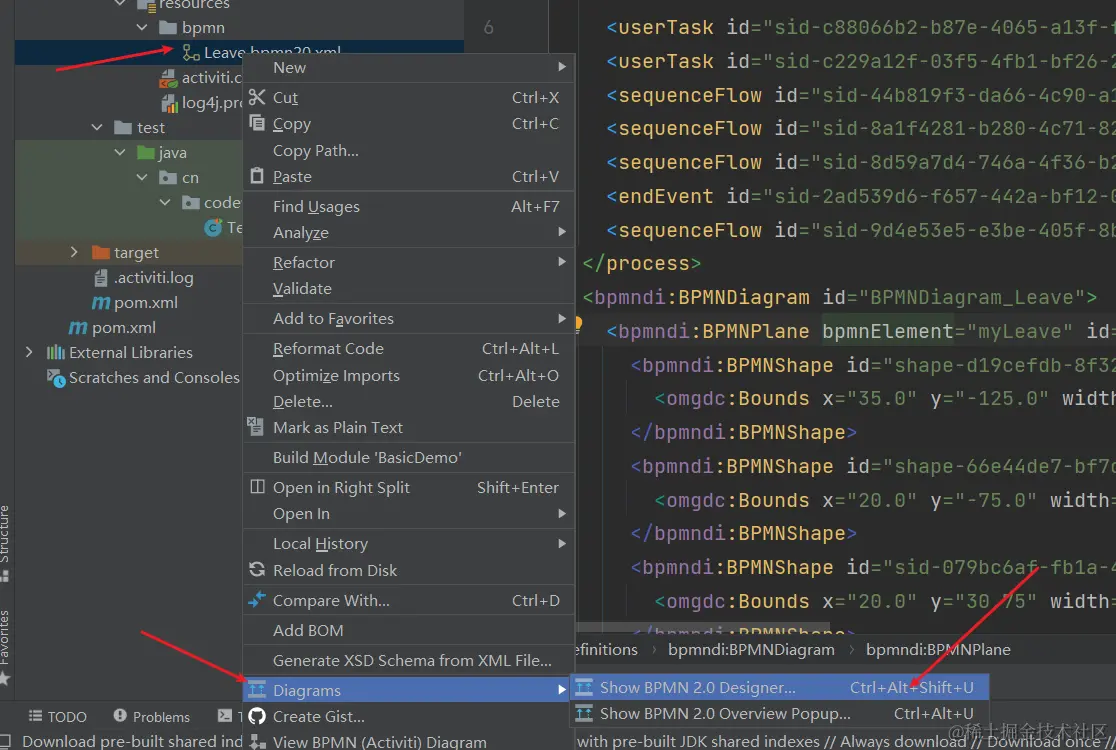Screen dimensions: 1116x750
Task: Select Add BOM menu entry
Action: [409, 630]
